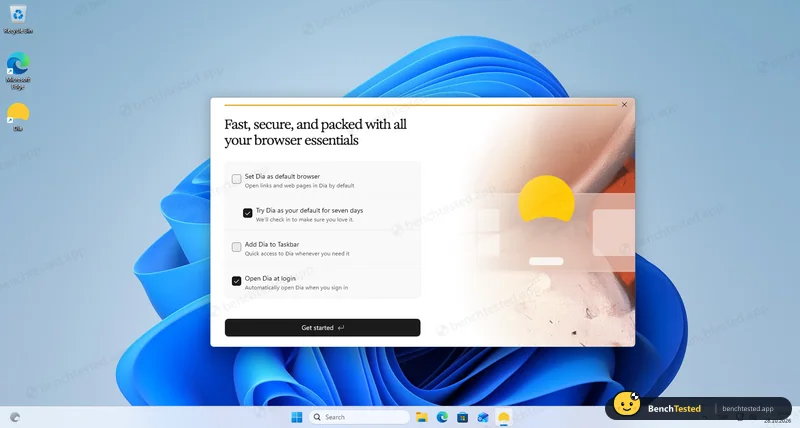Uncheck Open Dia at login
The width and height of the screenshot is (800, 428).
coord(236,281)
